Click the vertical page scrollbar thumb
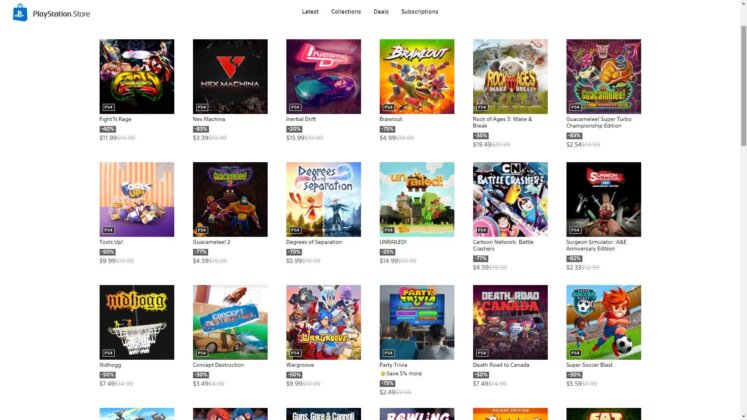Screen dimensions: 747x420 coord(743,86)
